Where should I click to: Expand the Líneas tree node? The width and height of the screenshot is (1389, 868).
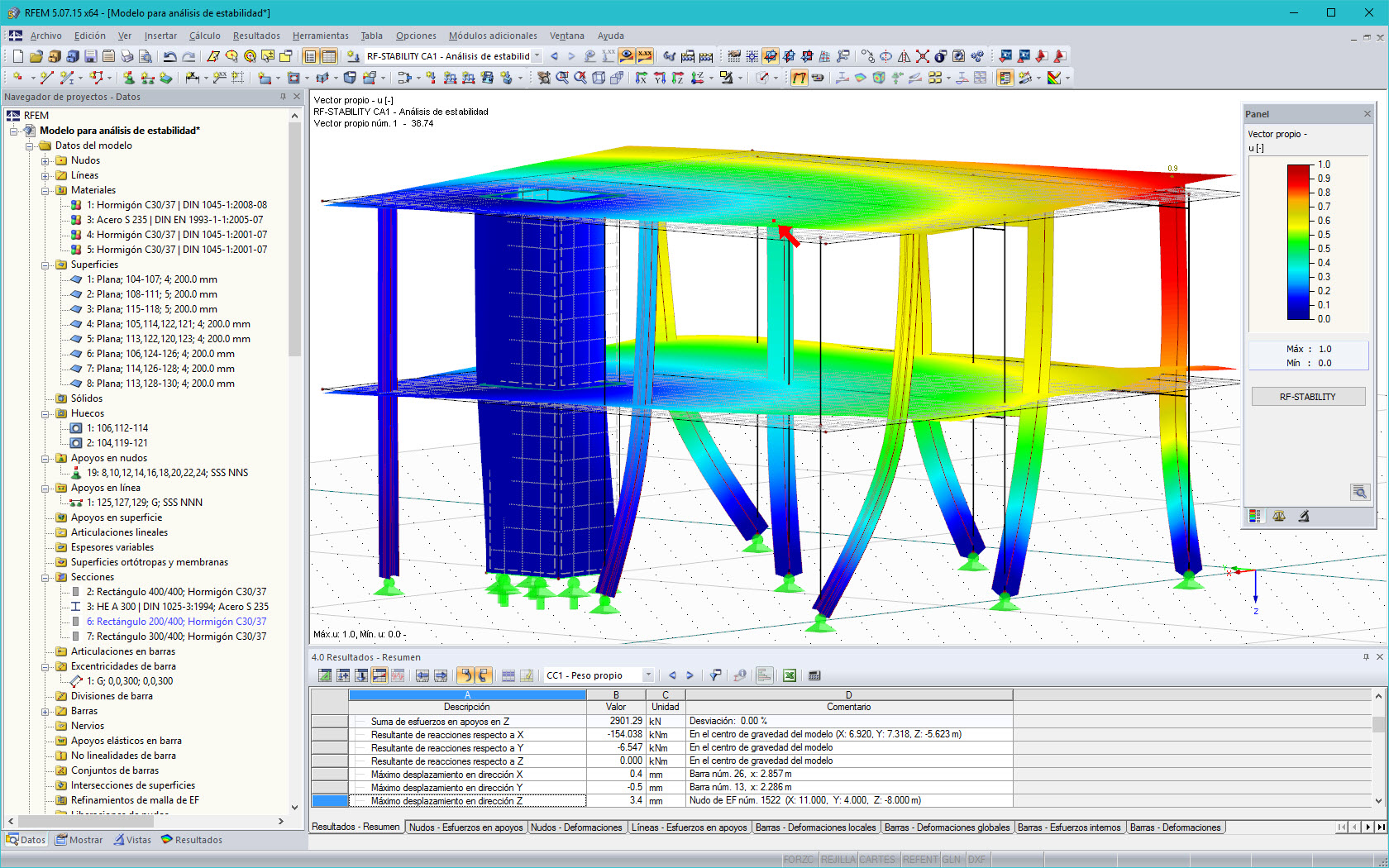[x=45, y=175]
